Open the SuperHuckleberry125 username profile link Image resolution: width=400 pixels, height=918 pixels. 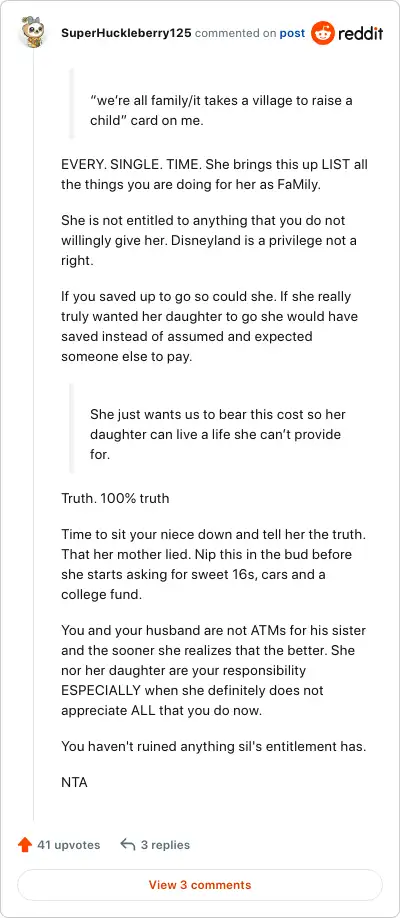(126, 33)
